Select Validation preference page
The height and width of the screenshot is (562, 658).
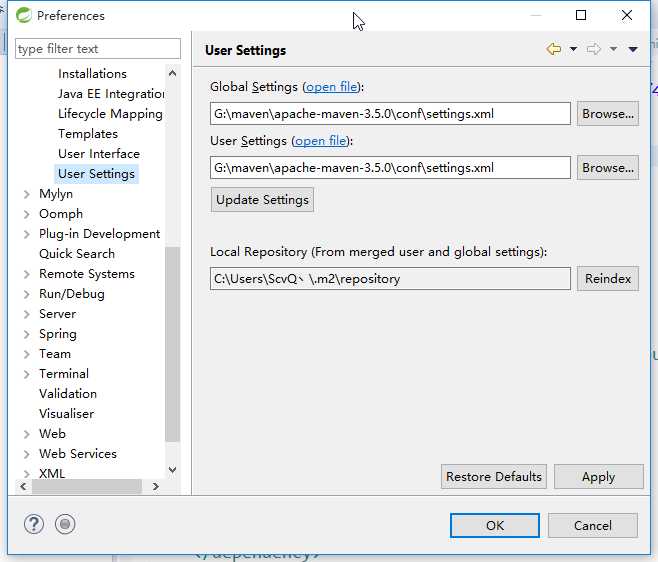[68, 394]
